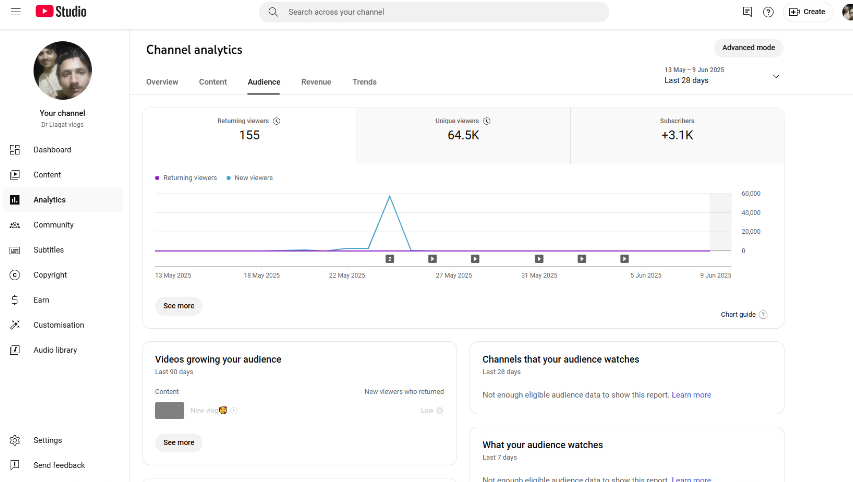The height and width of the screenshot is (482, 853).
Task: Open the Earn page
Action: (x=63, y=300)
